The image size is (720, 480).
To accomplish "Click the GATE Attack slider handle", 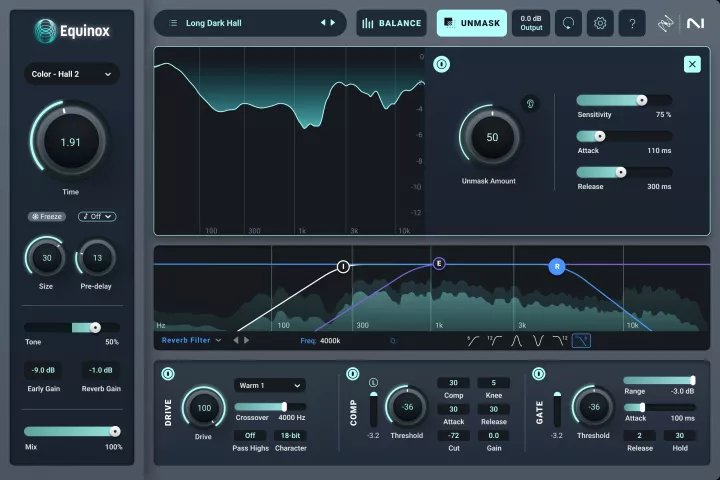I will click(x=642, y=407).
